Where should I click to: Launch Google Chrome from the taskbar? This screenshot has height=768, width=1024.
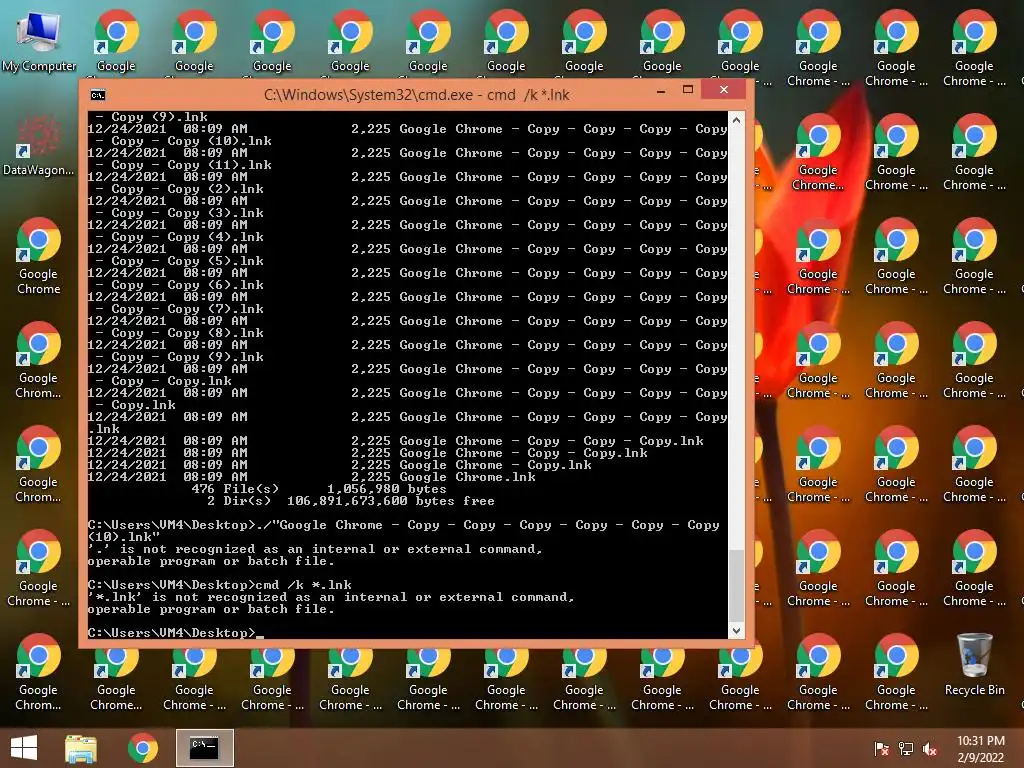pos(143,748)
